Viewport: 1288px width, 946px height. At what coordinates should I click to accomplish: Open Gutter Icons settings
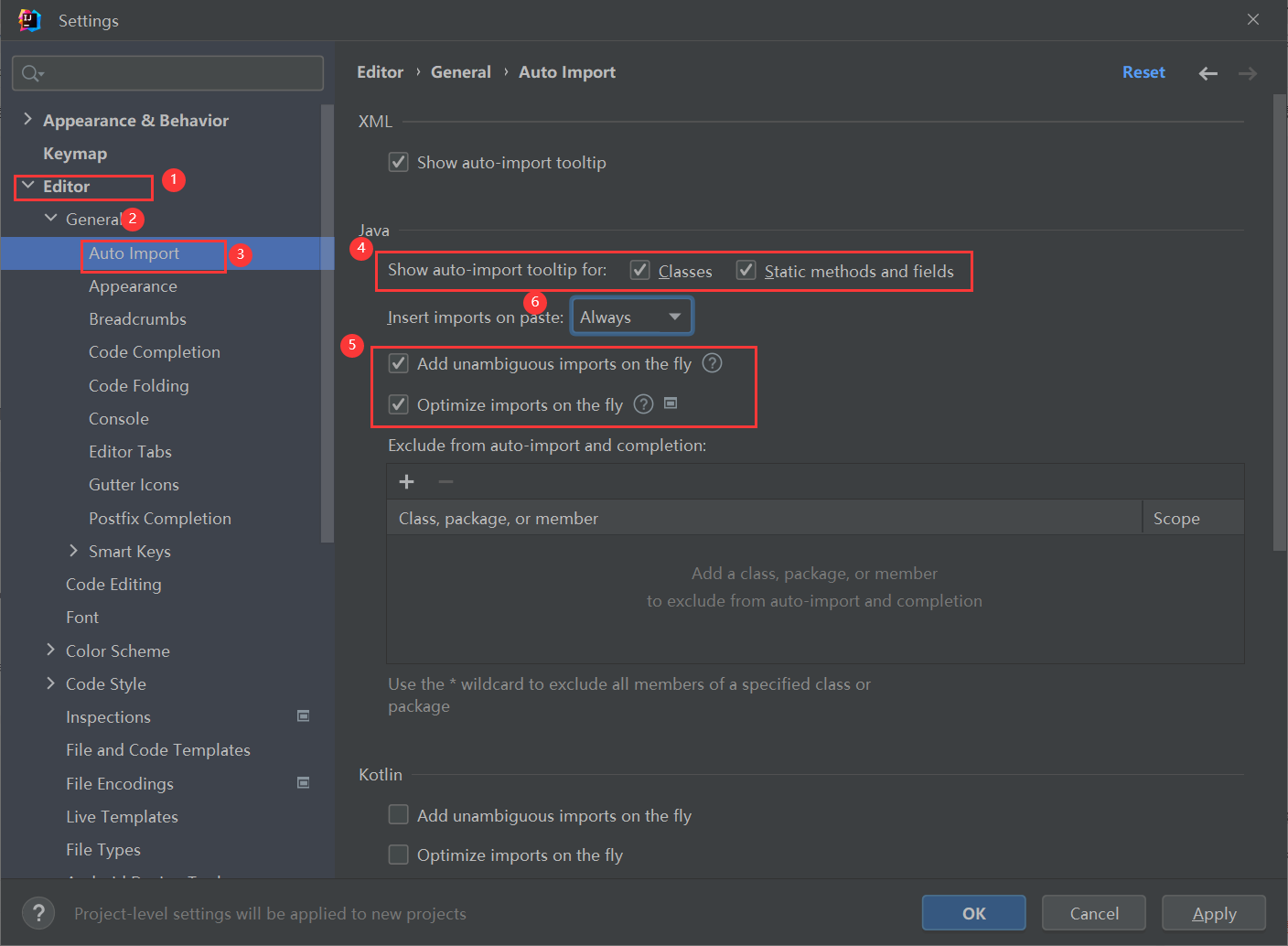click(134, 485)
